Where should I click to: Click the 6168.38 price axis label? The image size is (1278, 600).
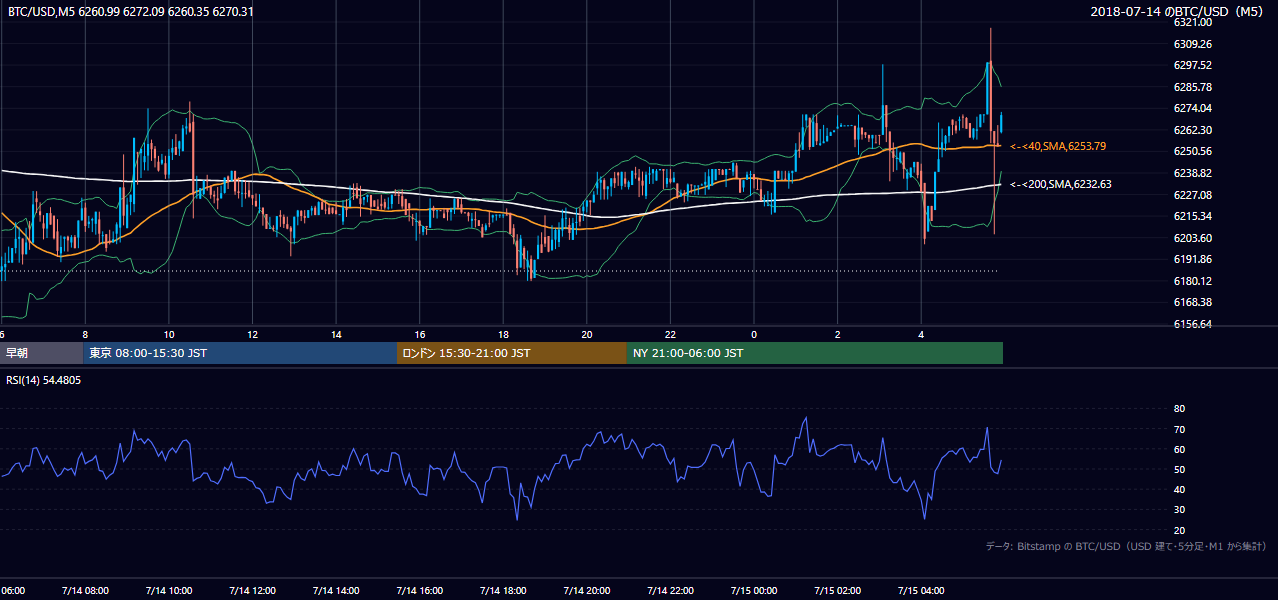(1192, 302)
